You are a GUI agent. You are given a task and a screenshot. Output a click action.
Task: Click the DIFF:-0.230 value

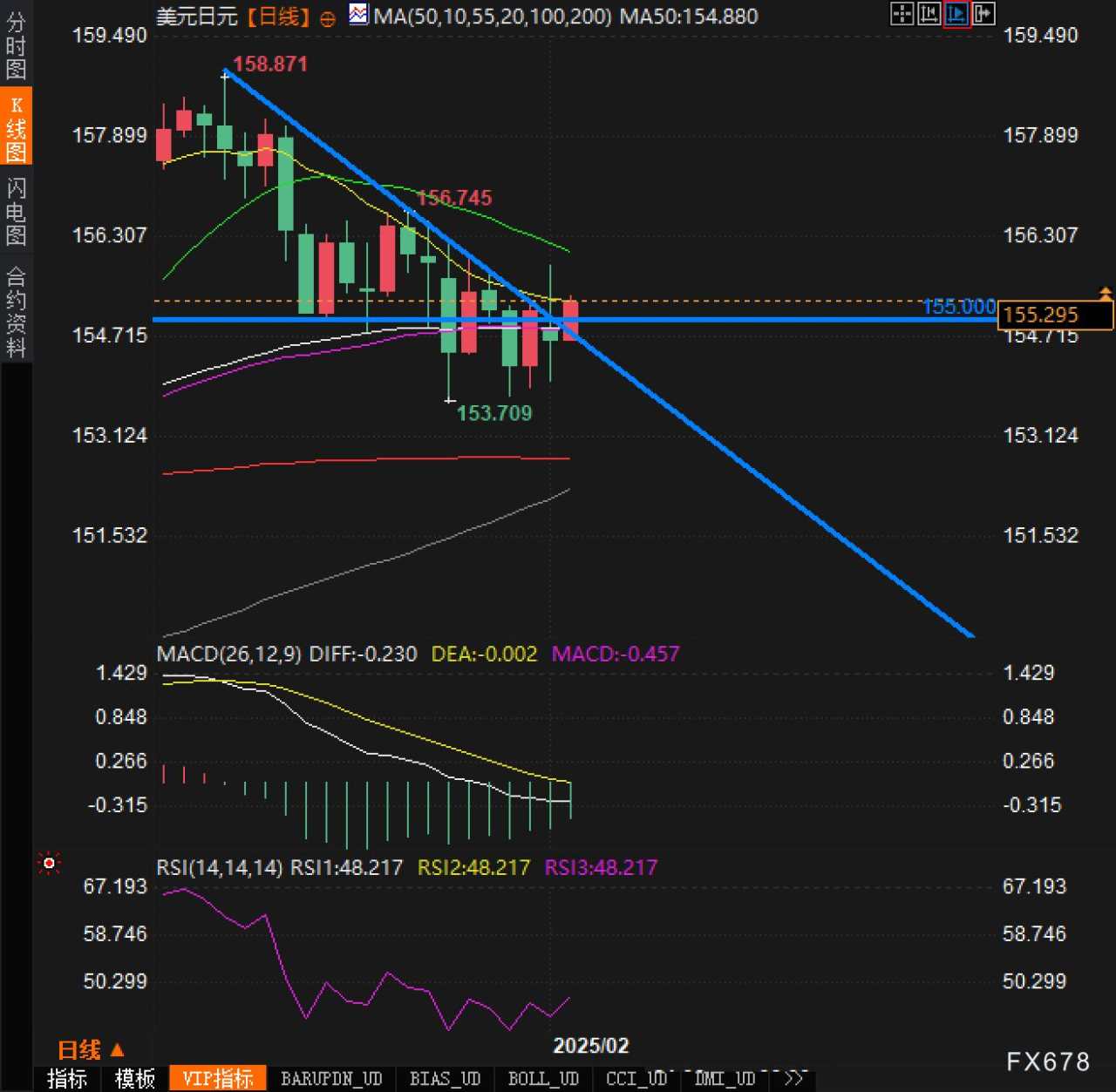click(x=364, y=654)
